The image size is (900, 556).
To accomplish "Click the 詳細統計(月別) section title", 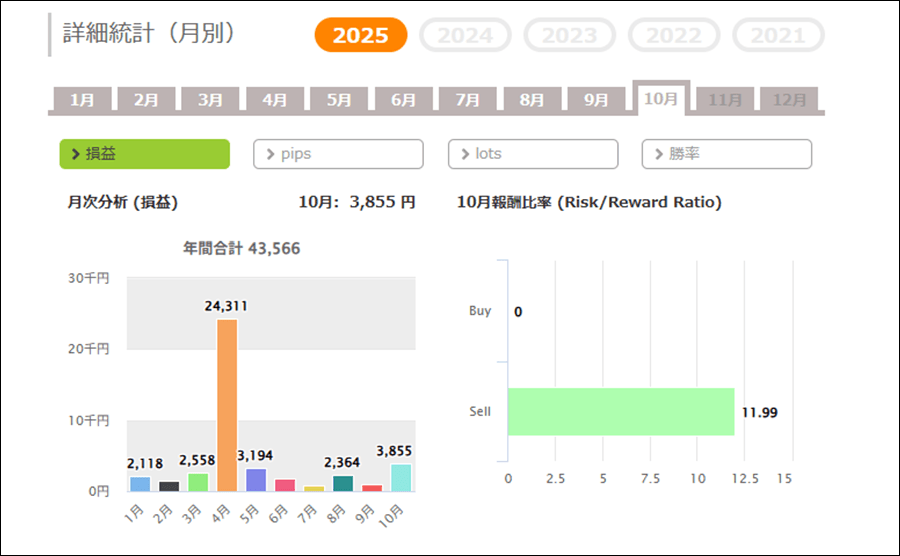I will tap(149, 33).
